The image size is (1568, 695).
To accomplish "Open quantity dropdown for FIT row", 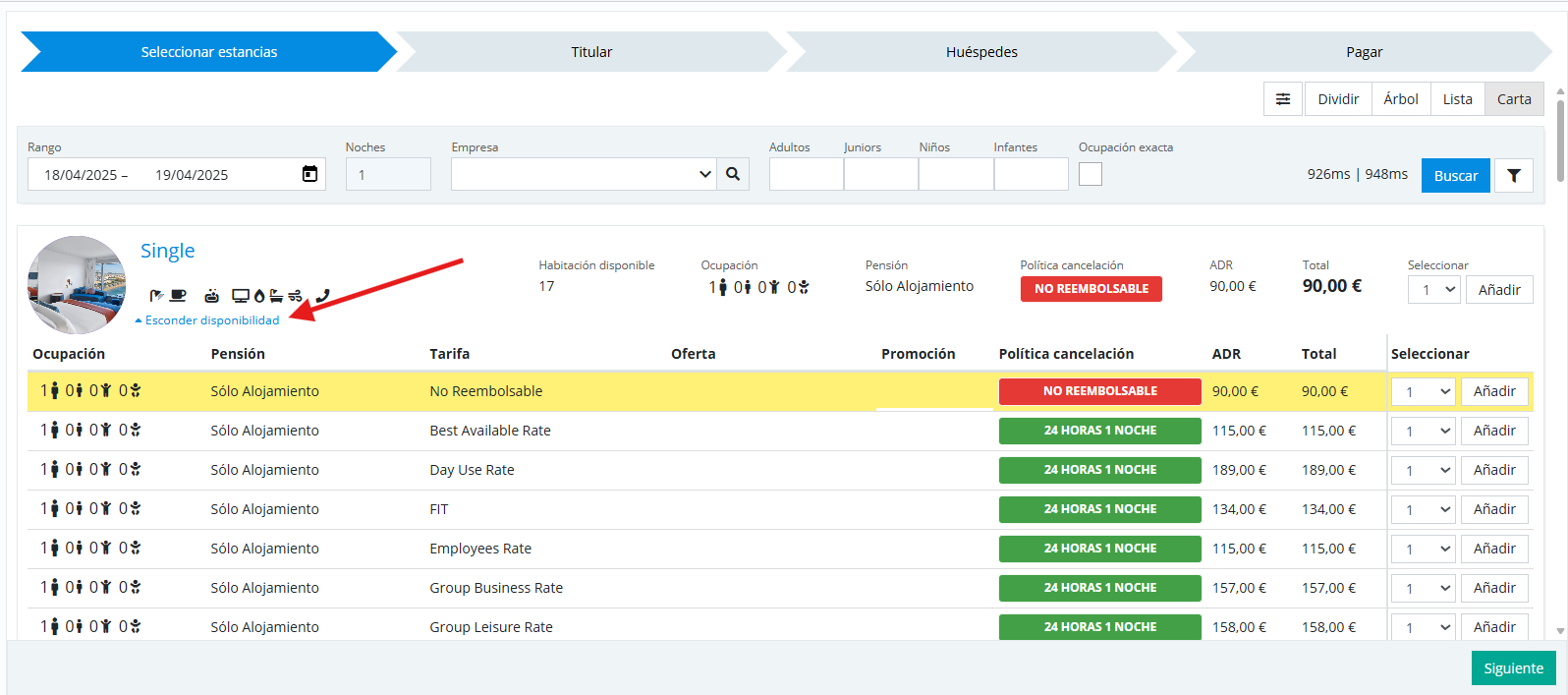I will (1424, 509).
